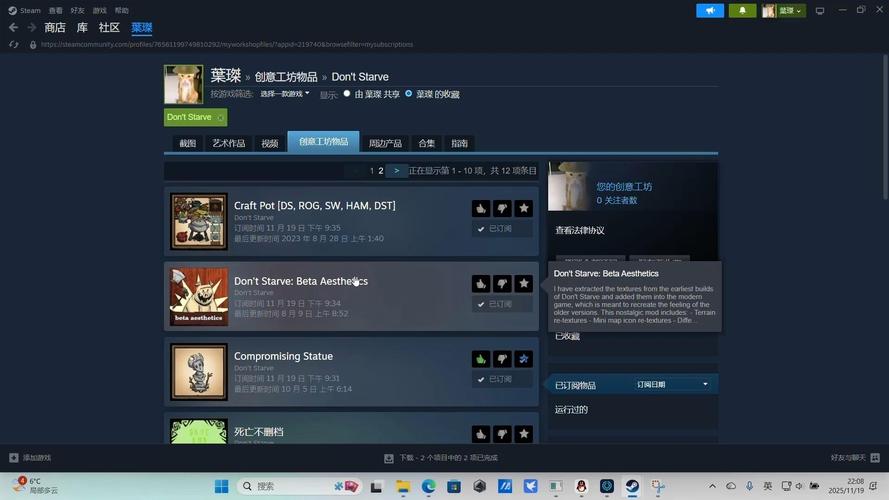Switch to 指南 tab
Screen dimensions: 889x500
pyautogui.click(x=460, y=143)
